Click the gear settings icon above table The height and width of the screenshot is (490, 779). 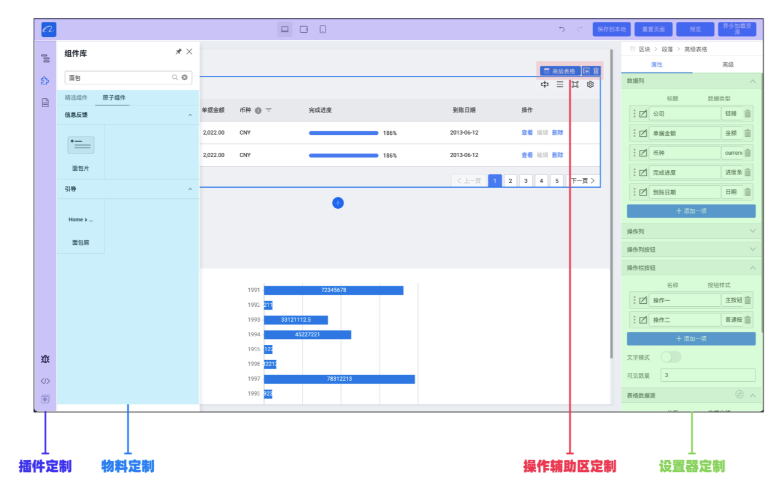tap(590, 84)
